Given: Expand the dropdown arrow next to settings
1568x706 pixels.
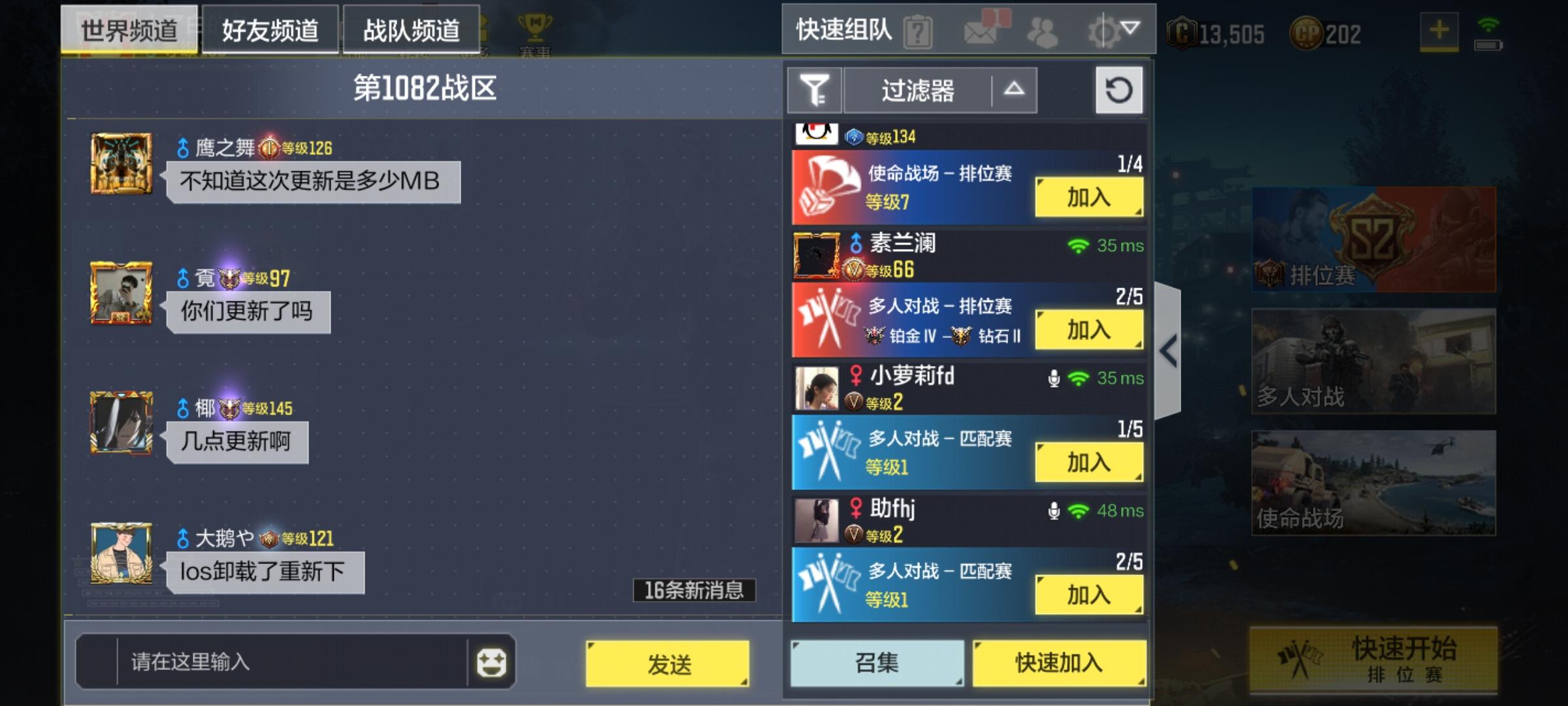Looking at the screenshot, I should click(x=1131, y=28).
